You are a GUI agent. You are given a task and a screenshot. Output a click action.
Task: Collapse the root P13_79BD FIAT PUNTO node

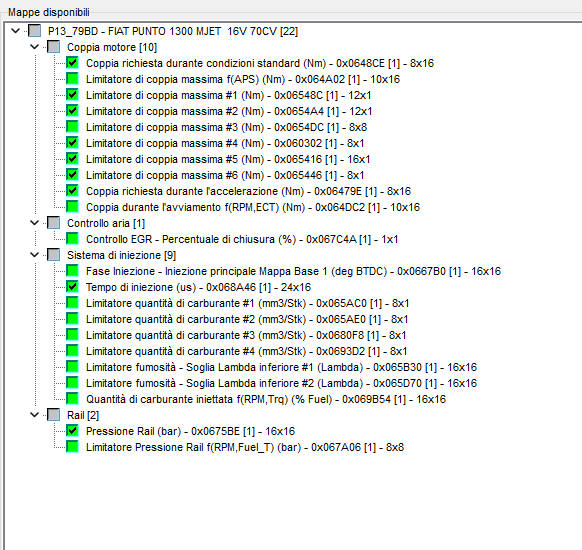click(16, 31)
